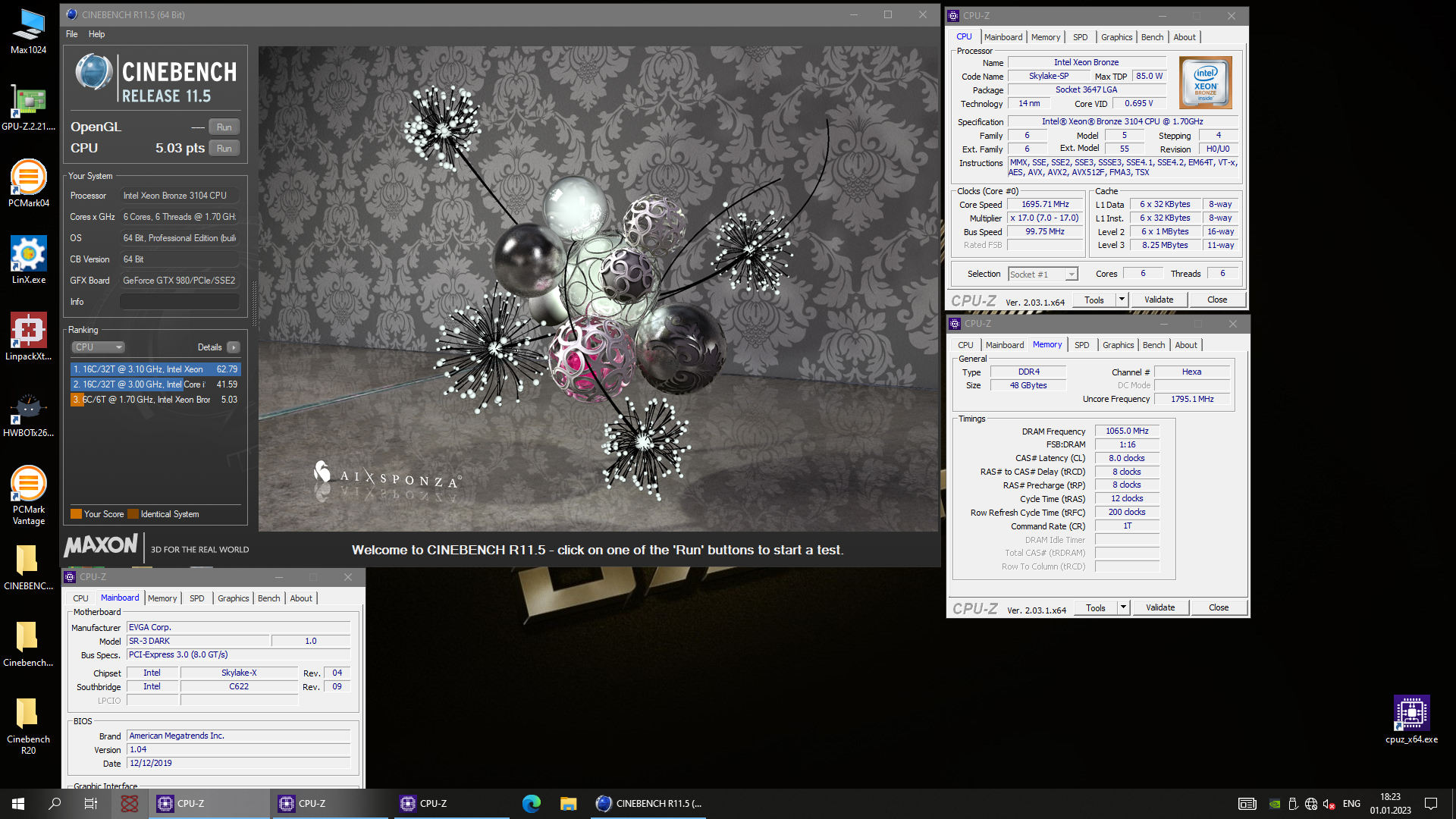
Task: Open the touch keyboard tray icon
Action: [1247, 804]
